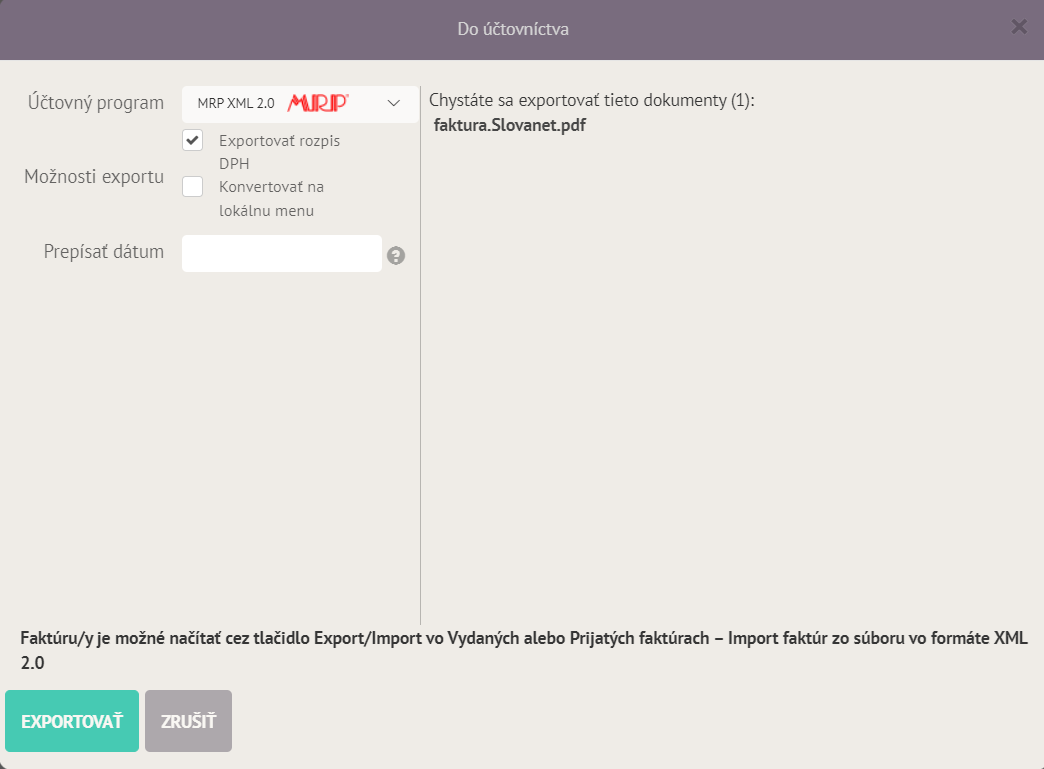Click the EXPORTOVAŤ button
Image resolution: width=1044 pixels, height=769 pixels.
coord(72,721)
